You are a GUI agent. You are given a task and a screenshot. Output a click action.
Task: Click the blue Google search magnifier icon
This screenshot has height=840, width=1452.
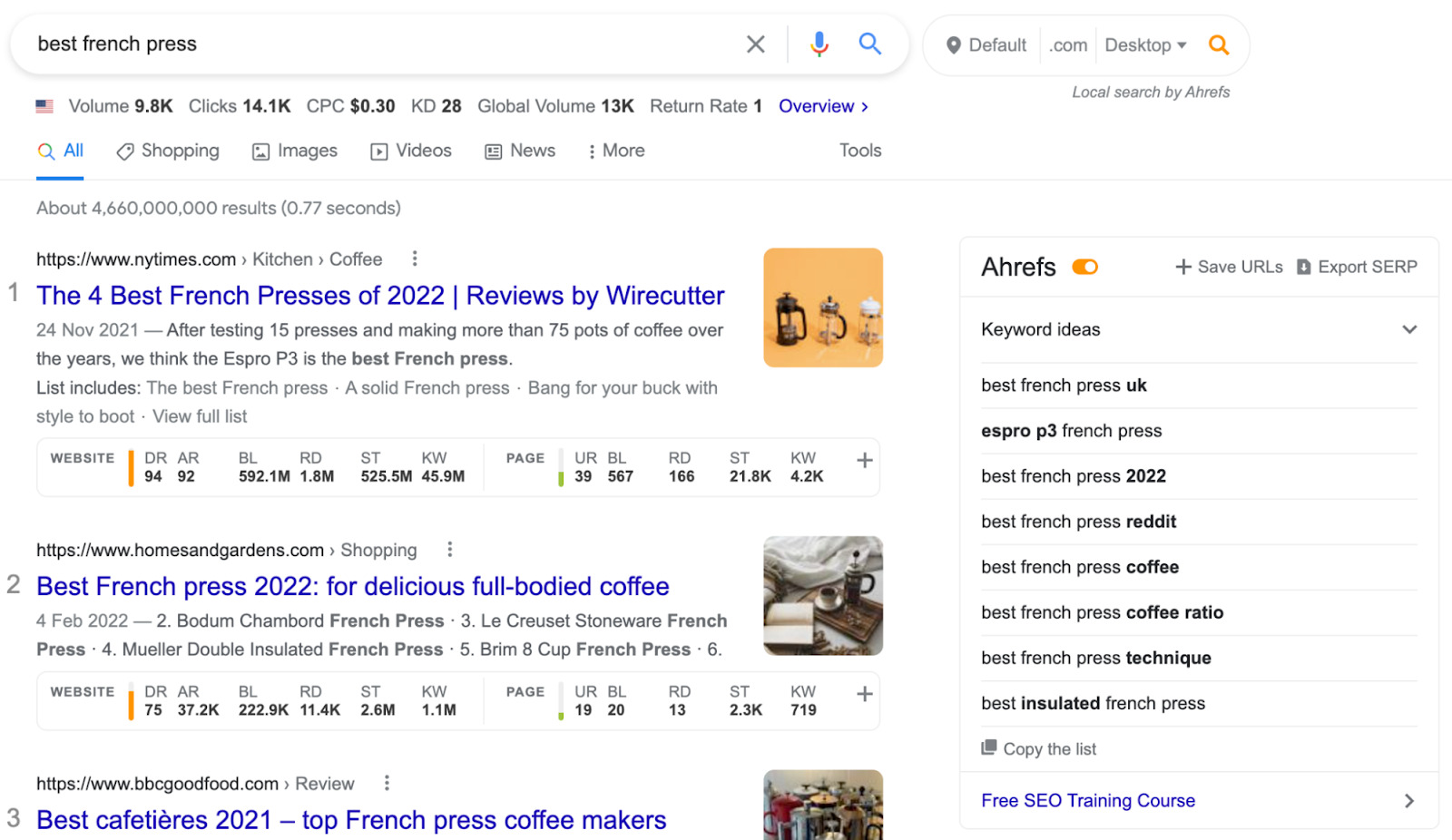coord(869,44)
